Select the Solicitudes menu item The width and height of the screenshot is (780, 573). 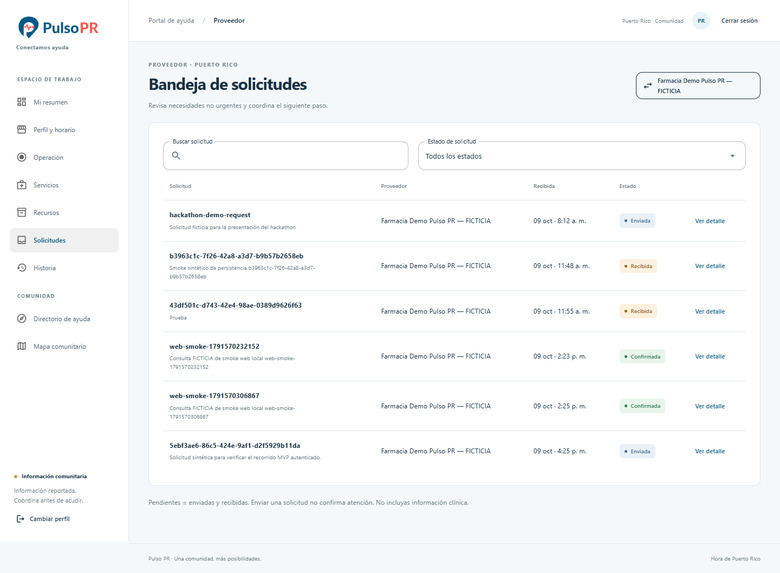pyautogui.click(x=64, y=240)
